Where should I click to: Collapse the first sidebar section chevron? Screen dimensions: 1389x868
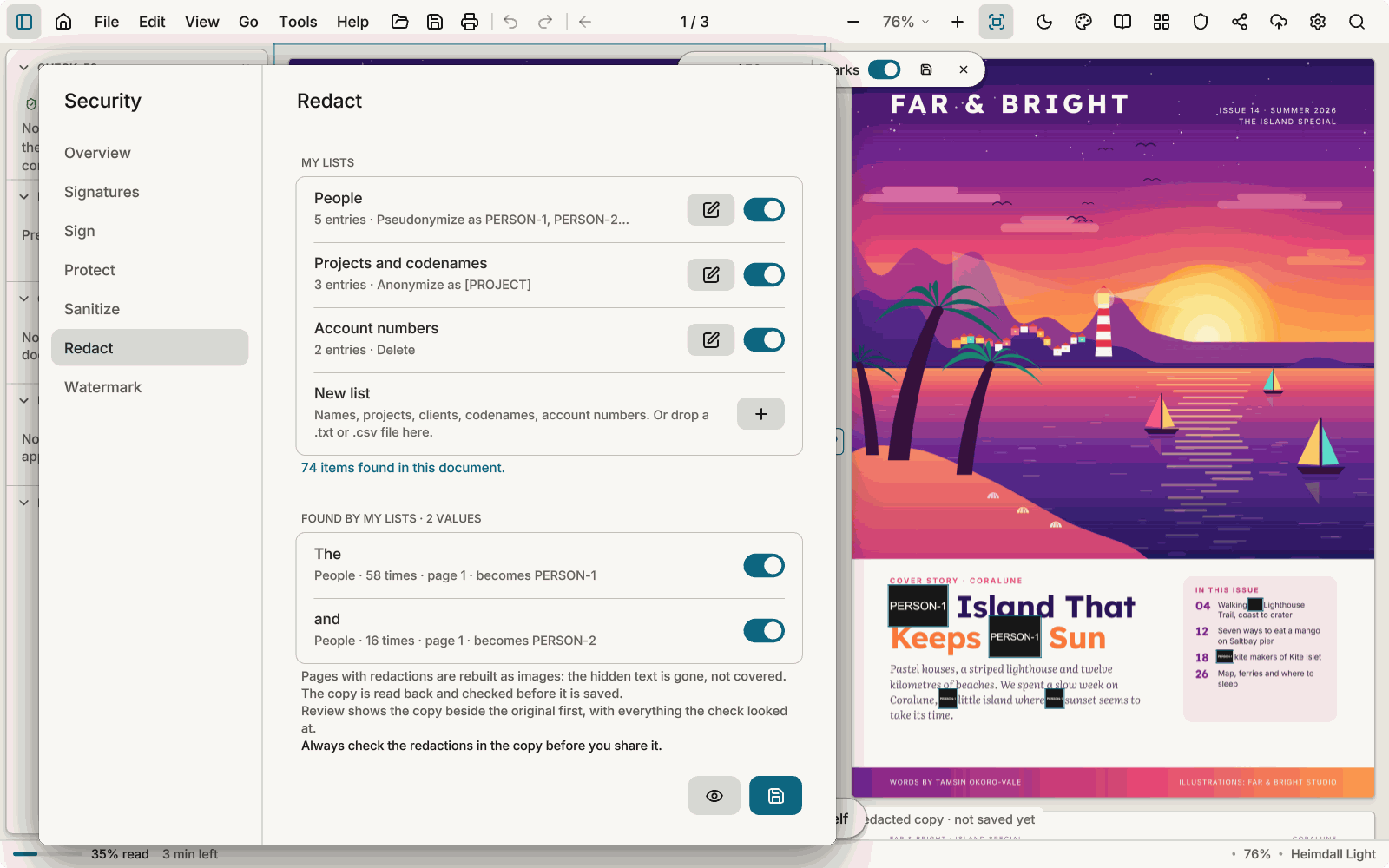coord(24,67)
